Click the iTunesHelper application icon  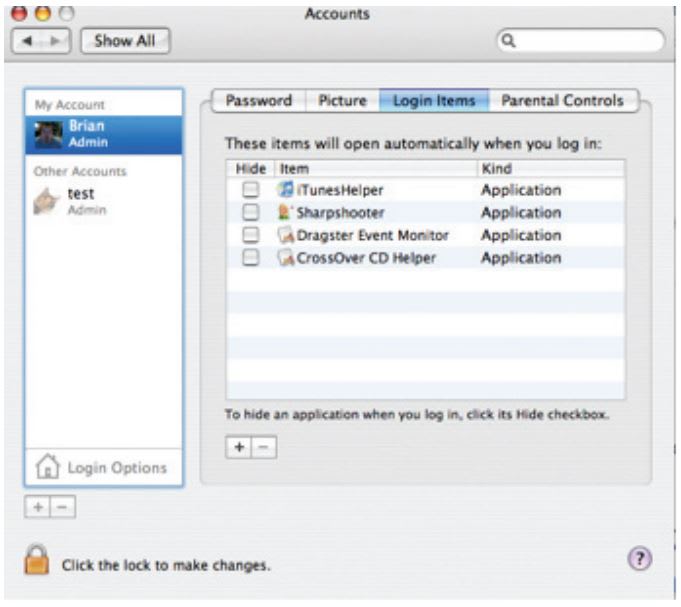(x=285, y=190)
